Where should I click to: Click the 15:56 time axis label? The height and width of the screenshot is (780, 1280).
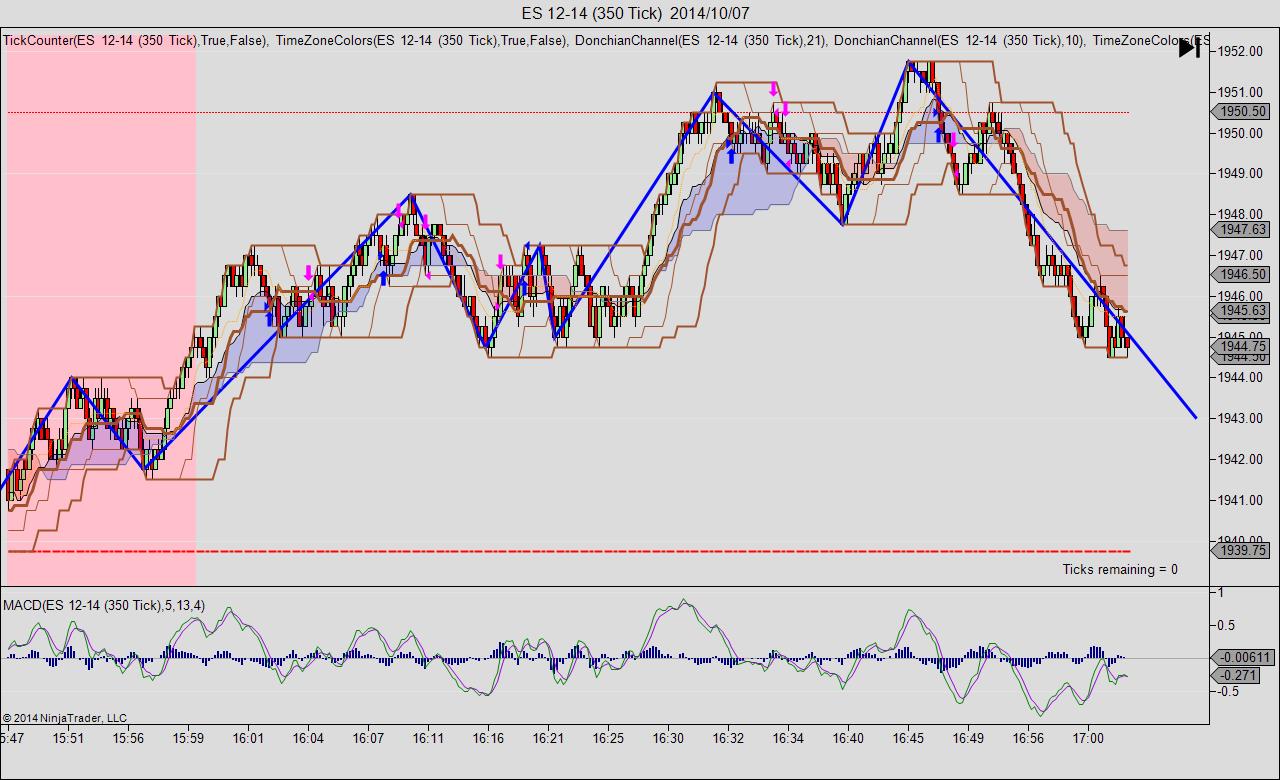pos(128,738)
